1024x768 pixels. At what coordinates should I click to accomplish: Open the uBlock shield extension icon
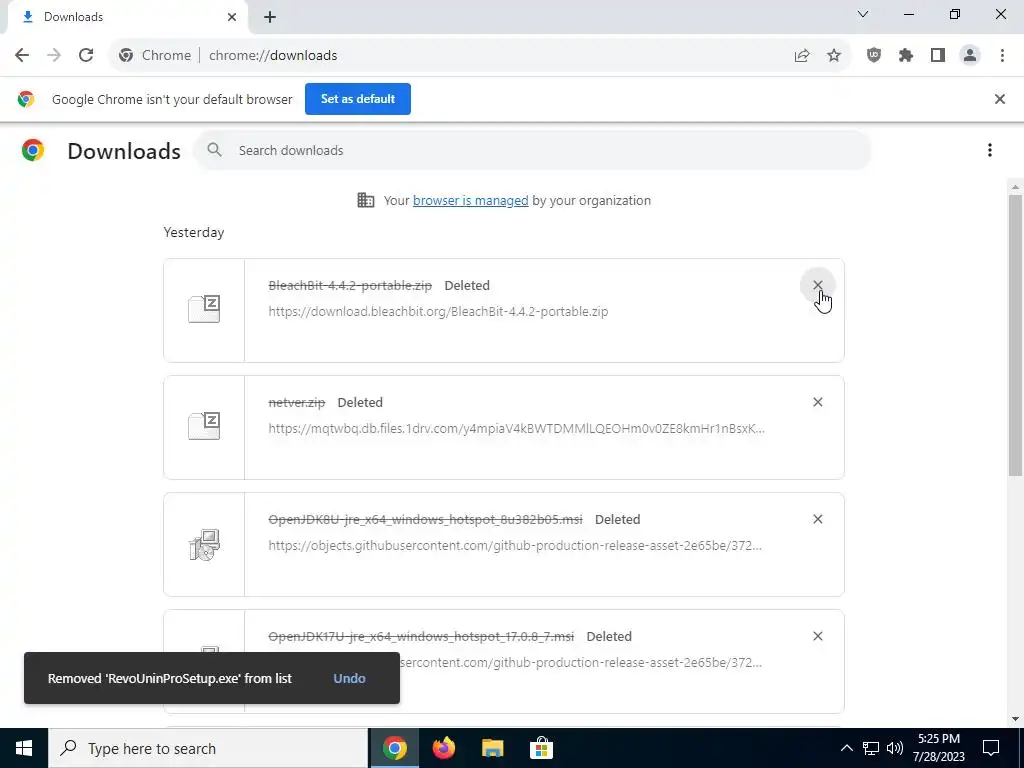[874, 56]
